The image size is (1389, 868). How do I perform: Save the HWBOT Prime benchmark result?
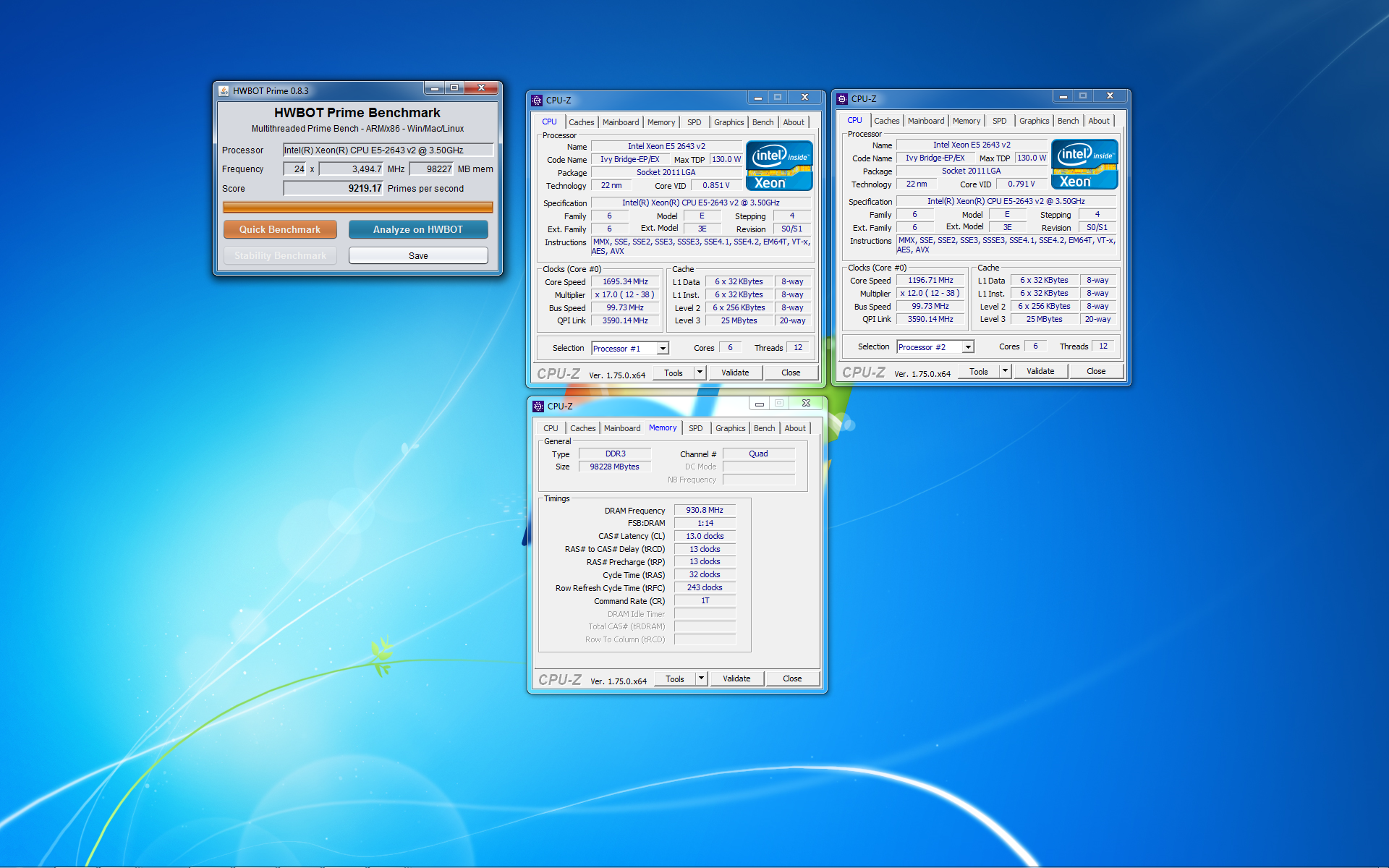tap(418, 255)
